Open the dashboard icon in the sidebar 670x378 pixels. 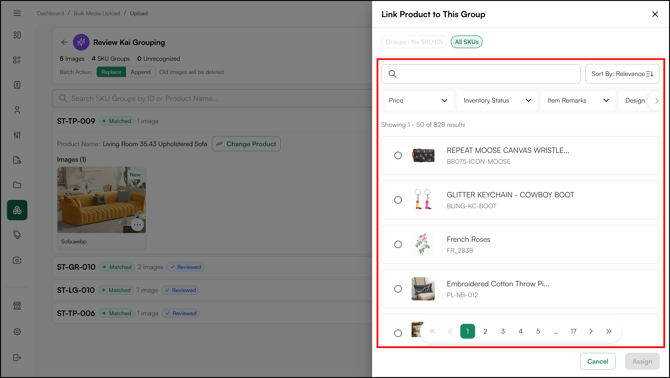17,35
